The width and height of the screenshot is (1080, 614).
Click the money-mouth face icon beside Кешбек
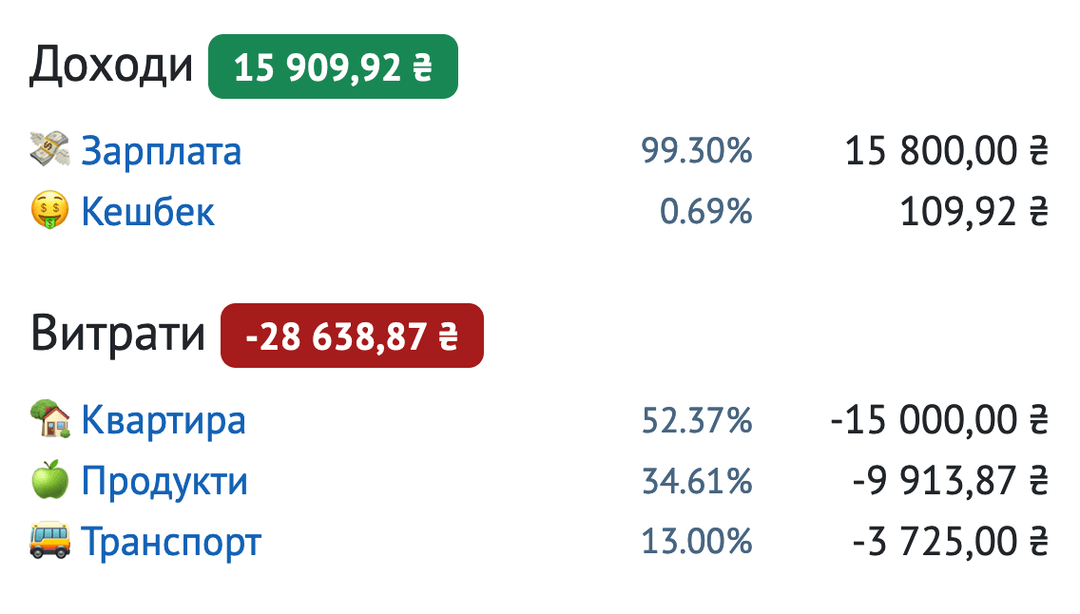tap(50, 212)
